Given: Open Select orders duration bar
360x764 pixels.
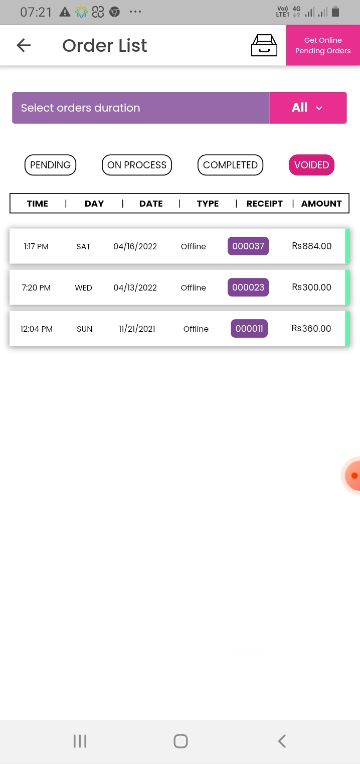Looking at the screenshot, I should coord(141,108).
